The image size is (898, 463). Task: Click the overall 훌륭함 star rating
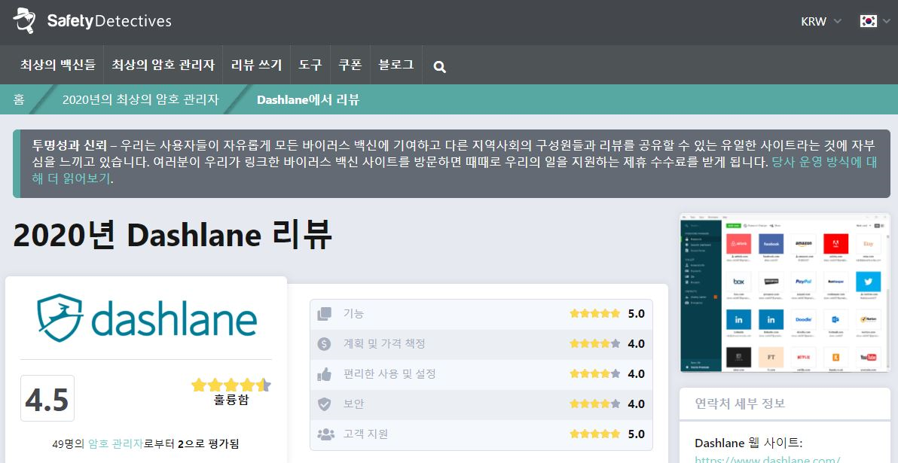click(x=231, y=384)
